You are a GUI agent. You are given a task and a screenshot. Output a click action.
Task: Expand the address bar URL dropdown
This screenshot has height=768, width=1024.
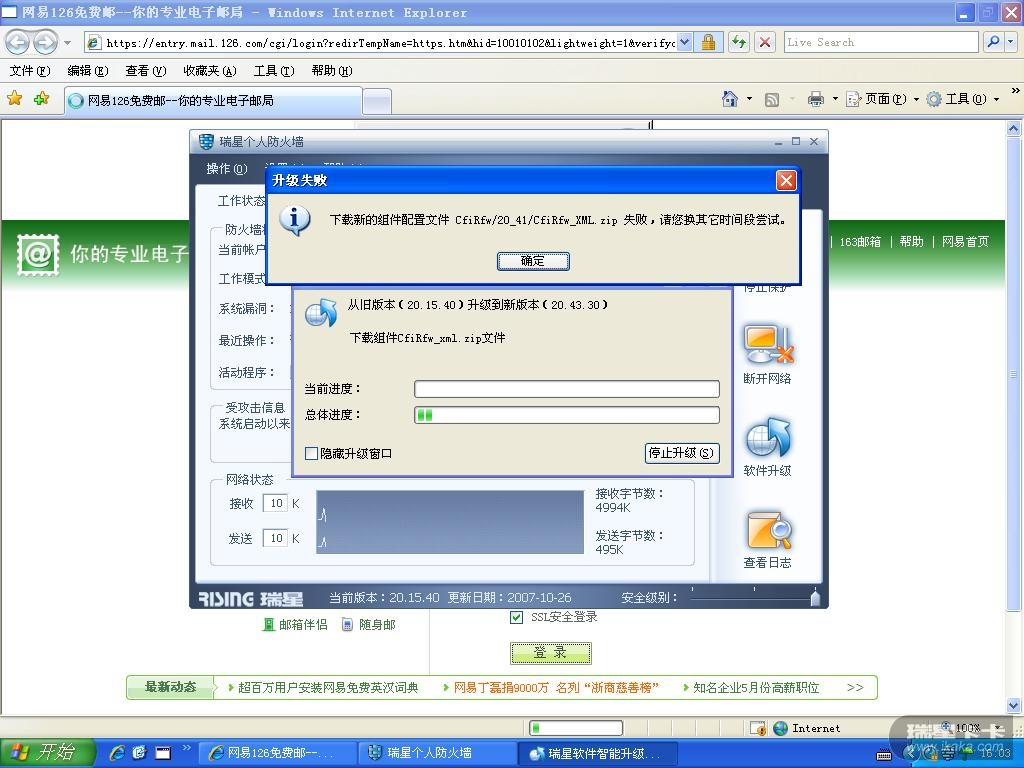[684, 42]
